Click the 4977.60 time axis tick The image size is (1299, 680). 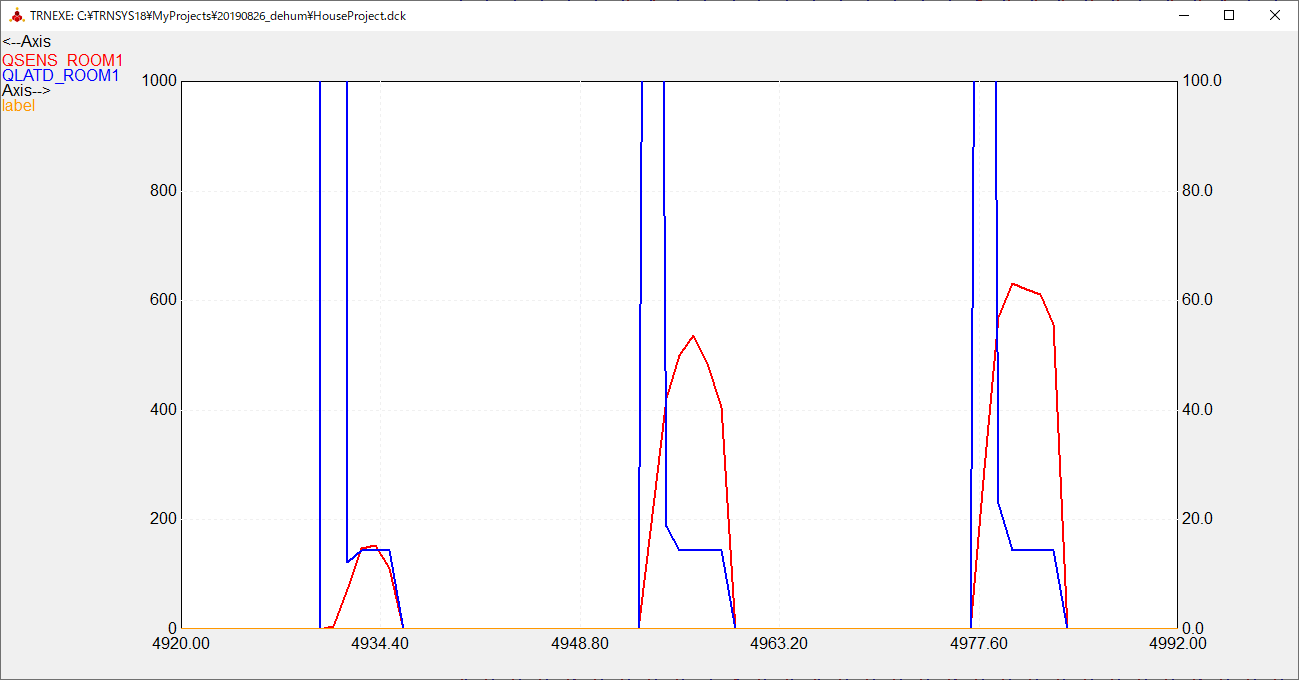(978, 643)
